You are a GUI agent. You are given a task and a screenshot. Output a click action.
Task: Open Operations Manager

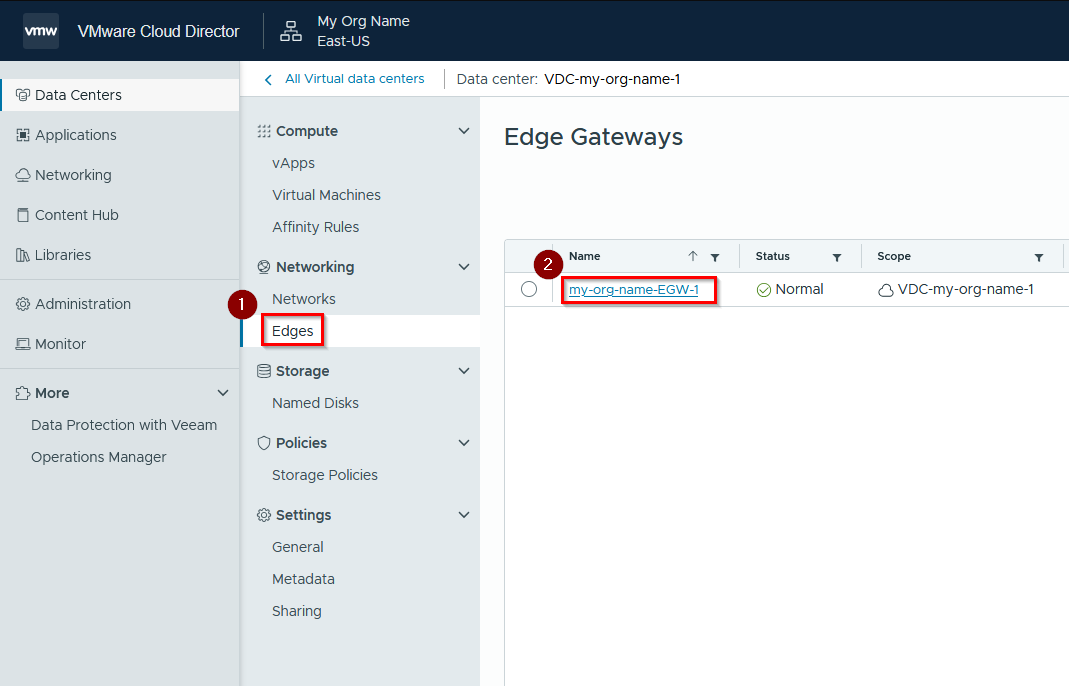pos(99,457)
